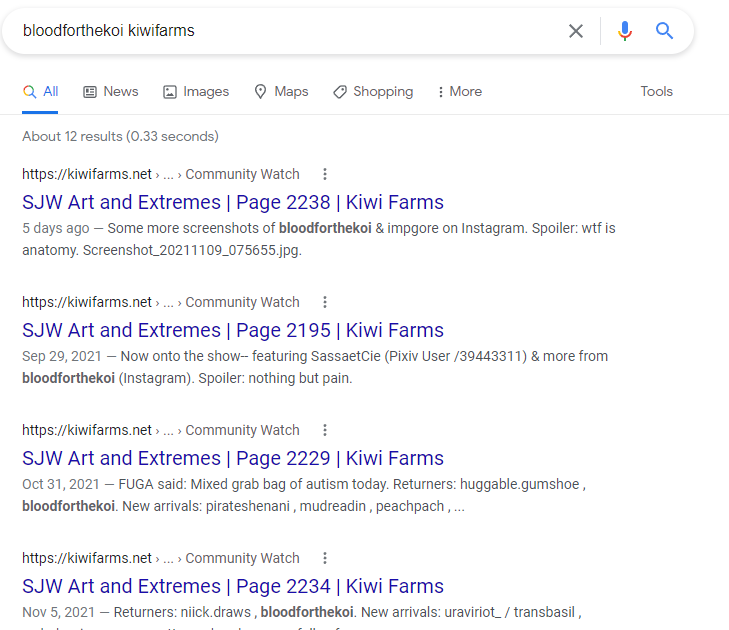Expand the More search options
The height and width of the screenshot is (630, 729).
tap(459, 92)
